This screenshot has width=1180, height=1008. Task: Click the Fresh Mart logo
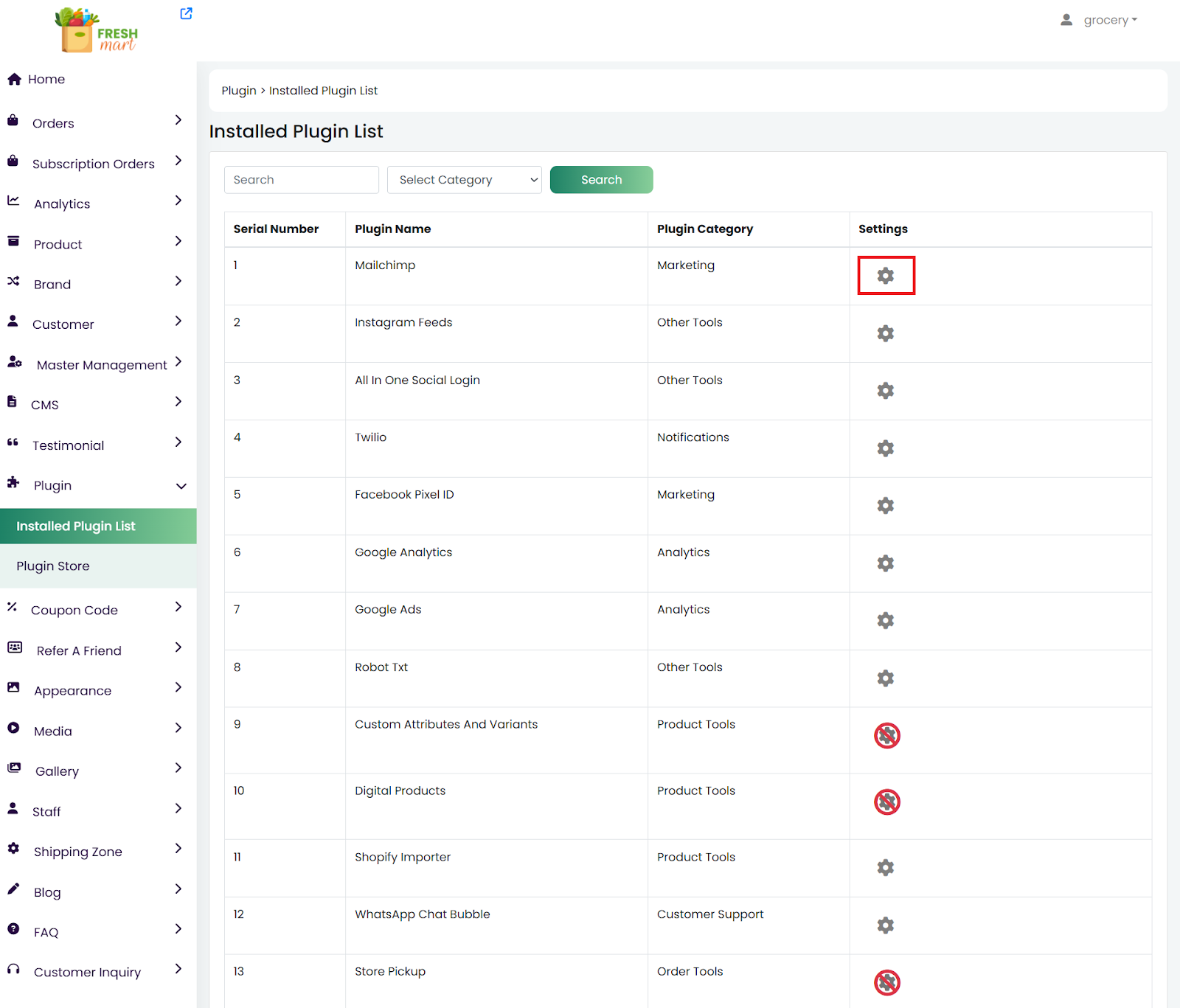[97, 31]
